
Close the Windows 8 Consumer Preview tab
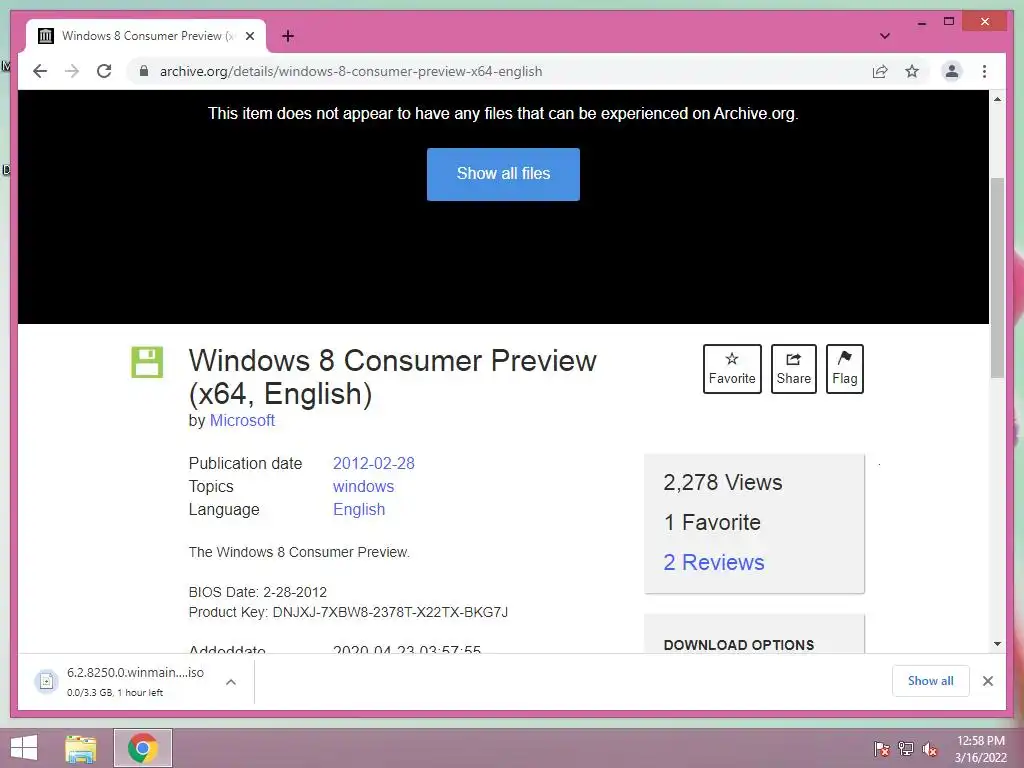(x=250, y=36)
